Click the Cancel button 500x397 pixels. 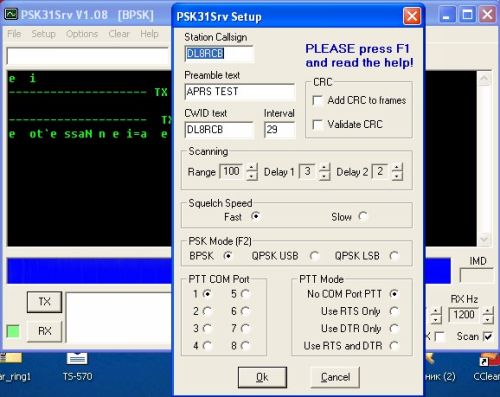pos(335,377)
